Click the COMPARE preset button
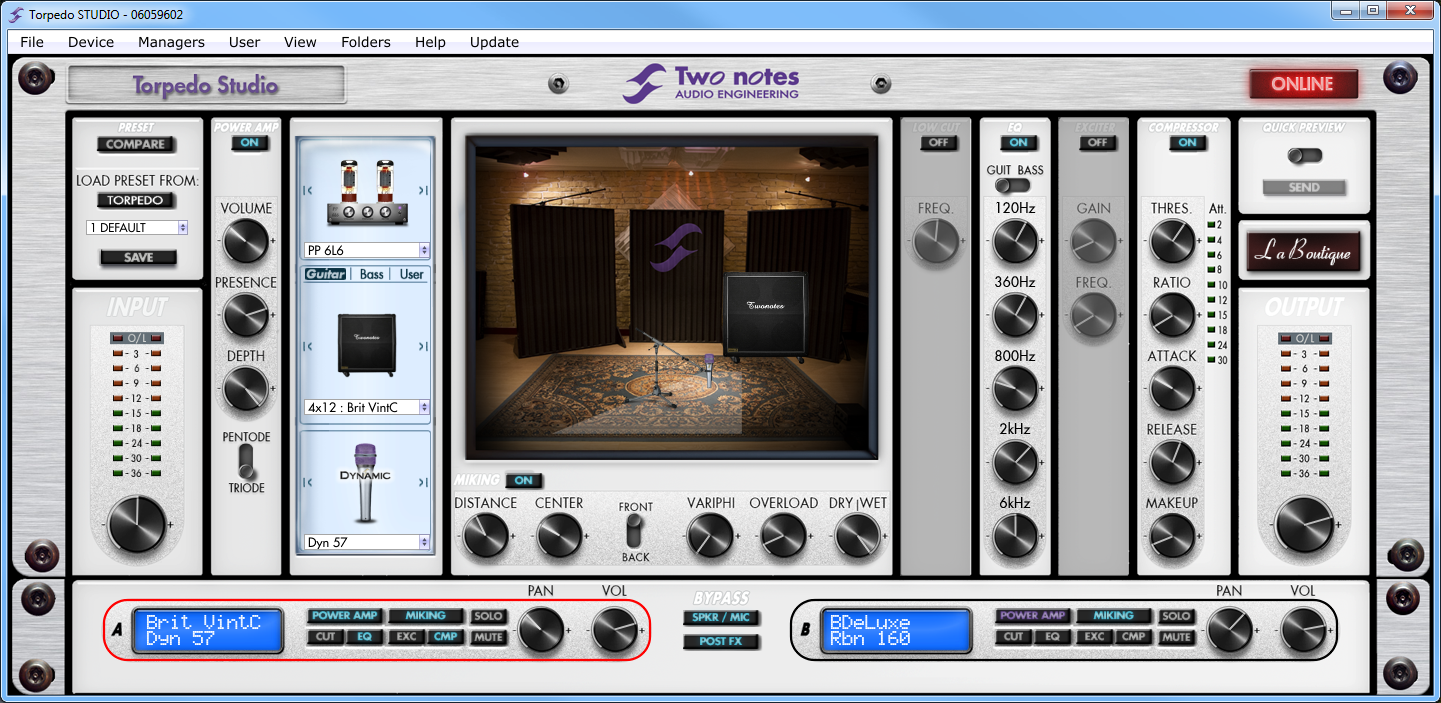This screenshot has height=703, width=1441. [x=136, y=144]
